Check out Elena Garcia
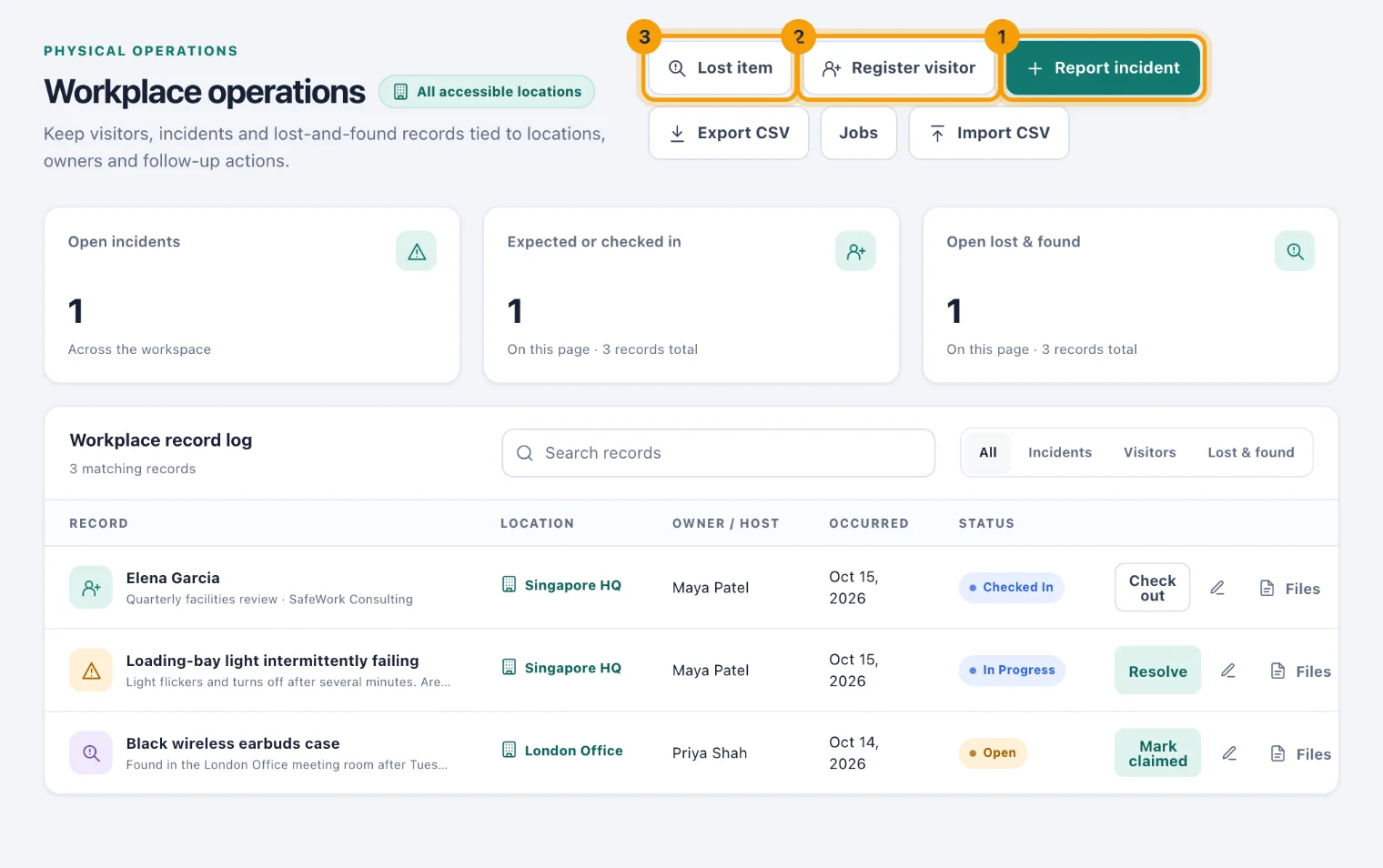 point(1153,588)
